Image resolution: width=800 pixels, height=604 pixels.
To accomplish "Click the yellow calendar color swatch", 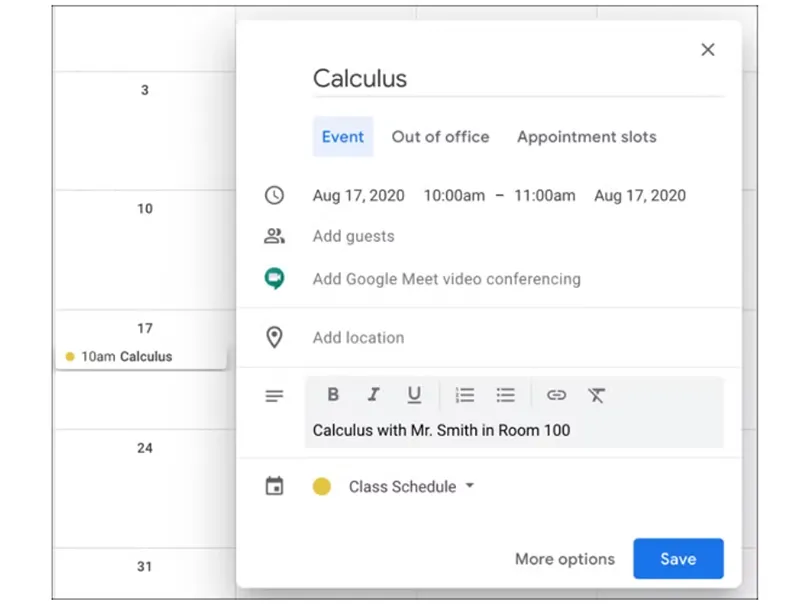I will (x=322, y=487).
